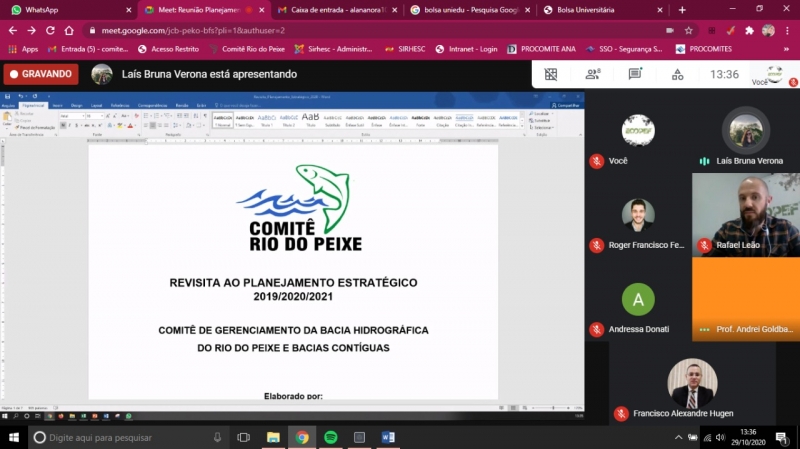Open the Windows notification center
This screenshot has height=449, width=800.
pyautogui.click(x=781, y=437)
